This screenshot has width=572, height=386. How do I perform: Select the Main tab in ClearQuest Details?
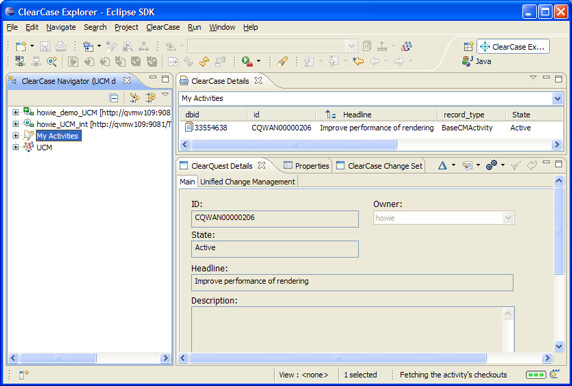[x=187, y=182]
